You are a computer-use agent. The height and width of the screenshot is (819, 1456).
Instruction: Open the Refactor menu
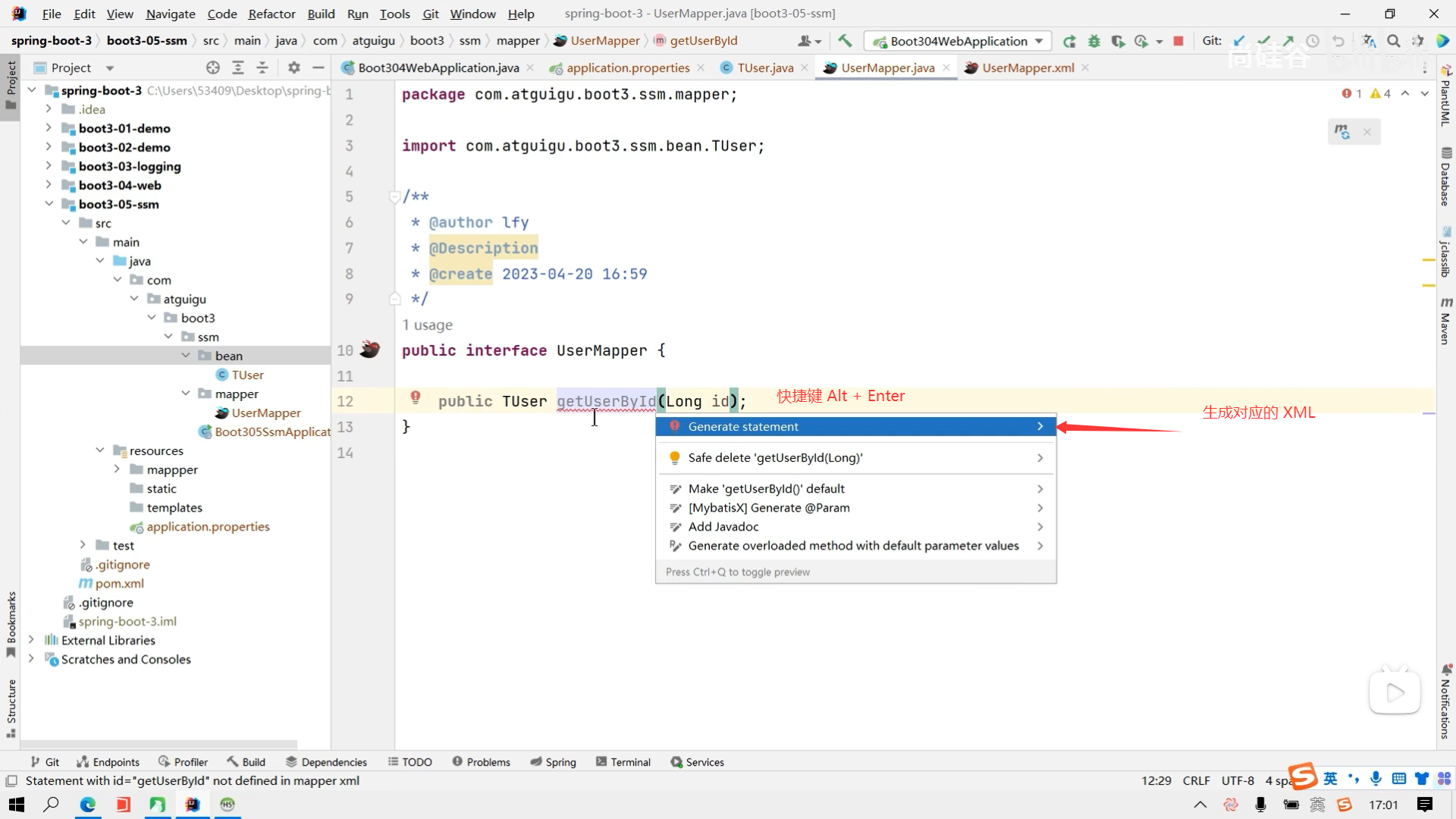[x=271, y=14]
